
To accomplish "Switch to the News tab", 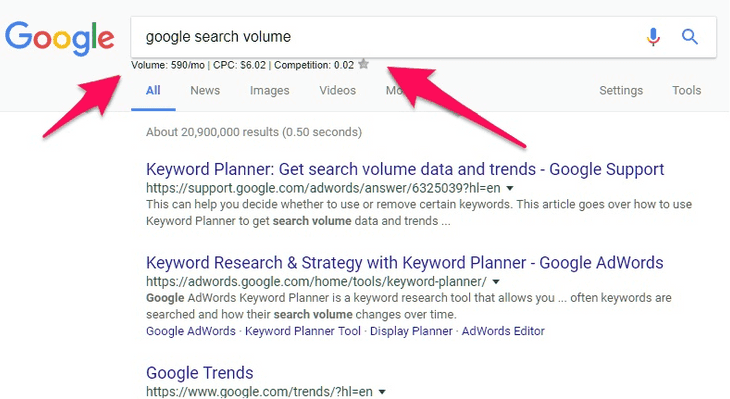I will 205,90.
